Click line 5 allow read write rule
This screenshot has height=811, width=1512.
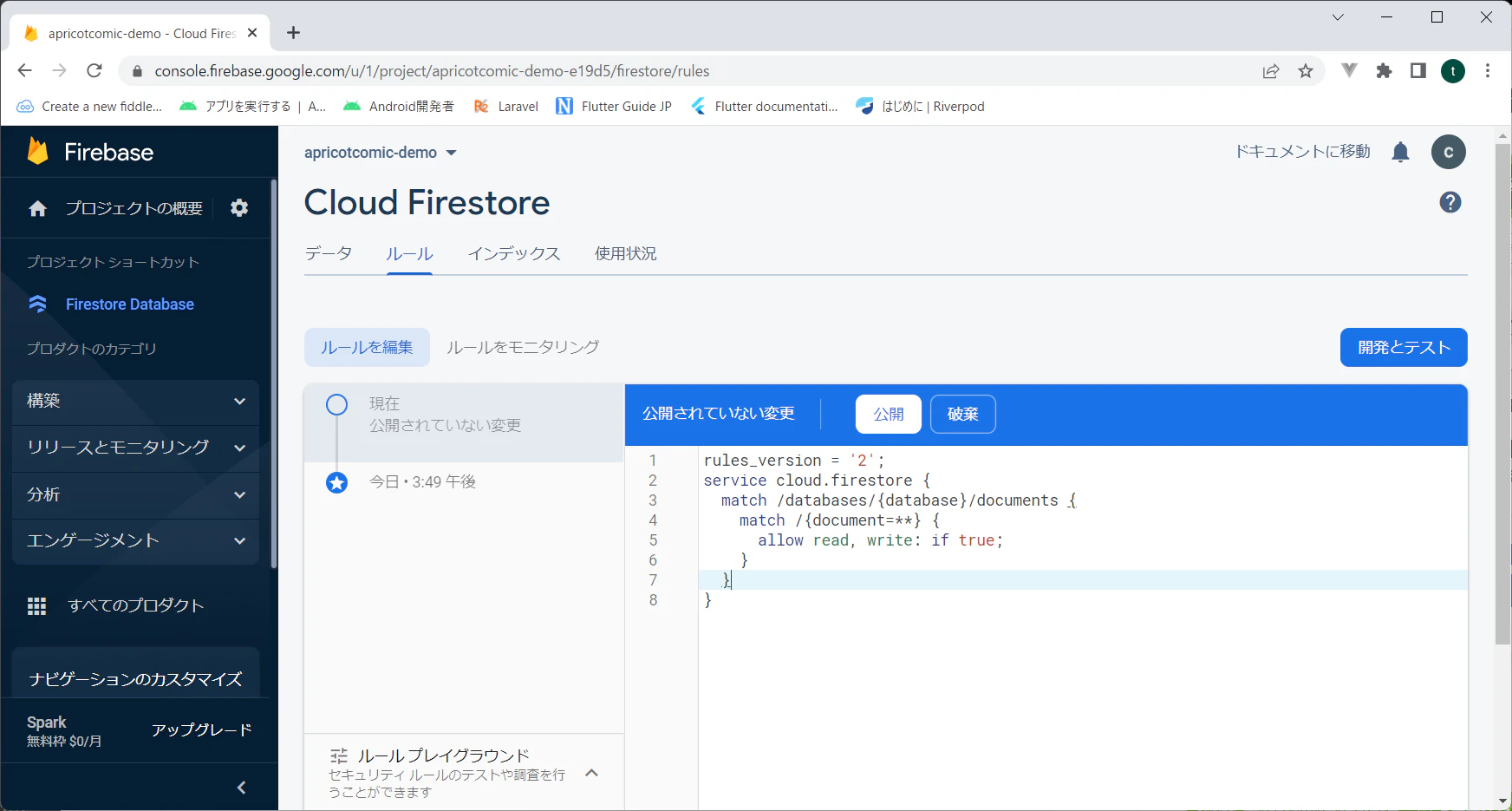coord(880,540)
